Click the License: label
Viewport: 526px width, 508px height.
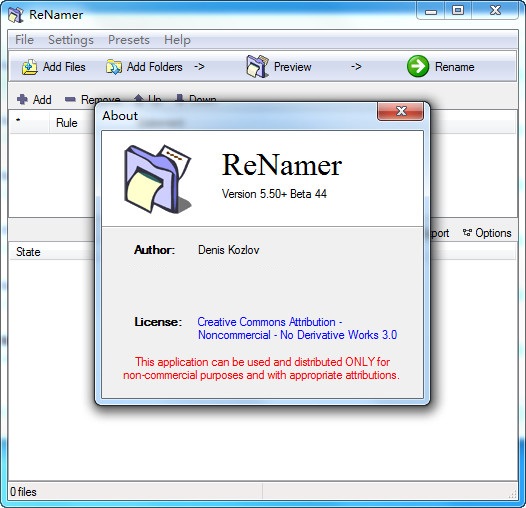(x=158, y=322)
